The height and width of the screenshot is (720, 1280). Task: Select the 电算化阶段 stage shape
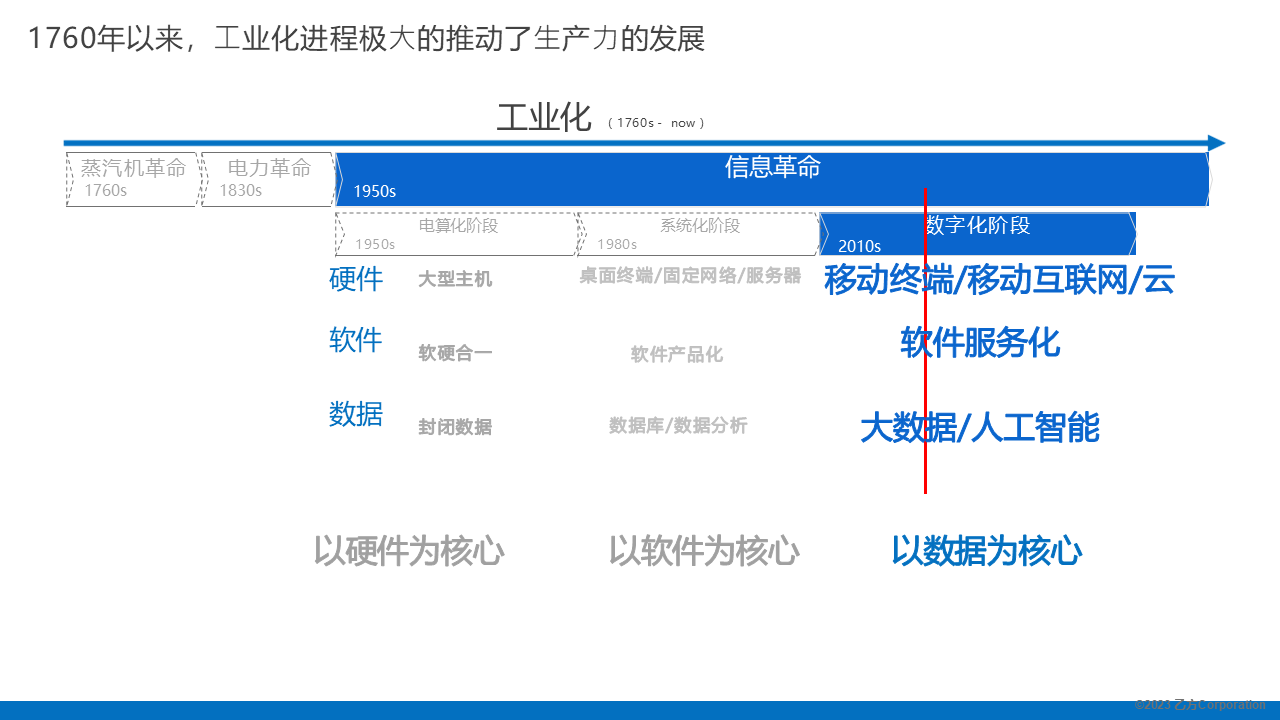[457, 233]
